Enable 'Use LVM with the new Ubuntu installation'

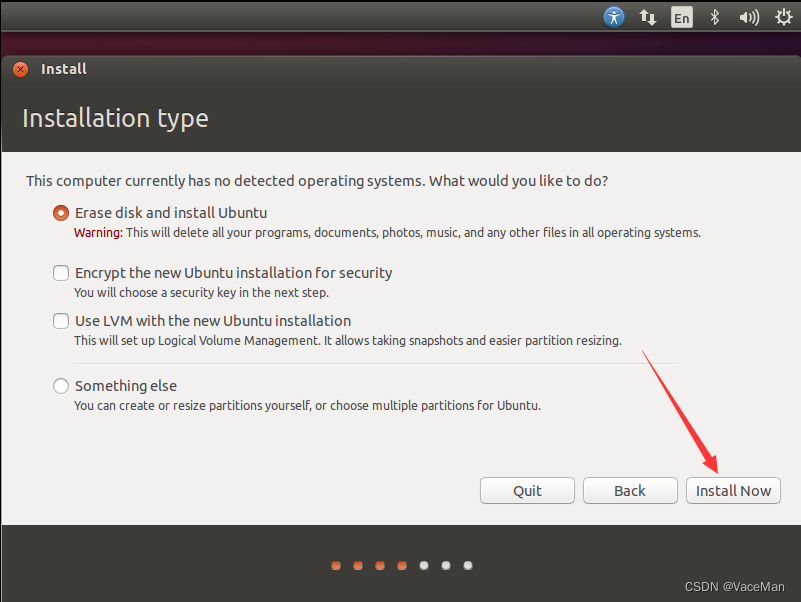[x=60, y=321]
